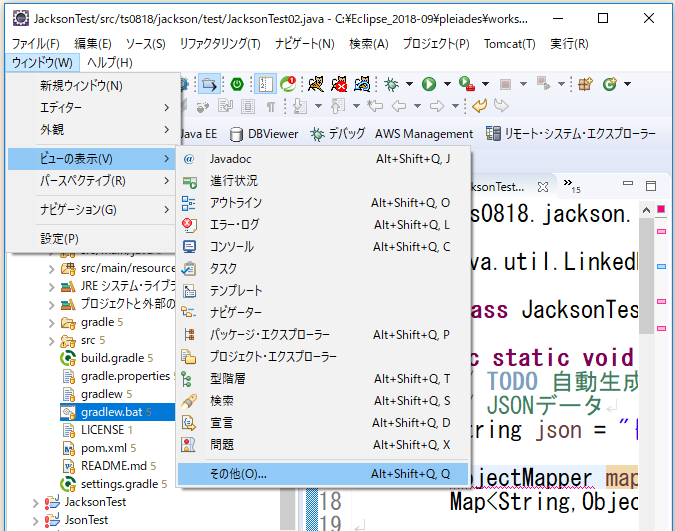Click the 検索 flashlight icon

(x=189, y=401)
